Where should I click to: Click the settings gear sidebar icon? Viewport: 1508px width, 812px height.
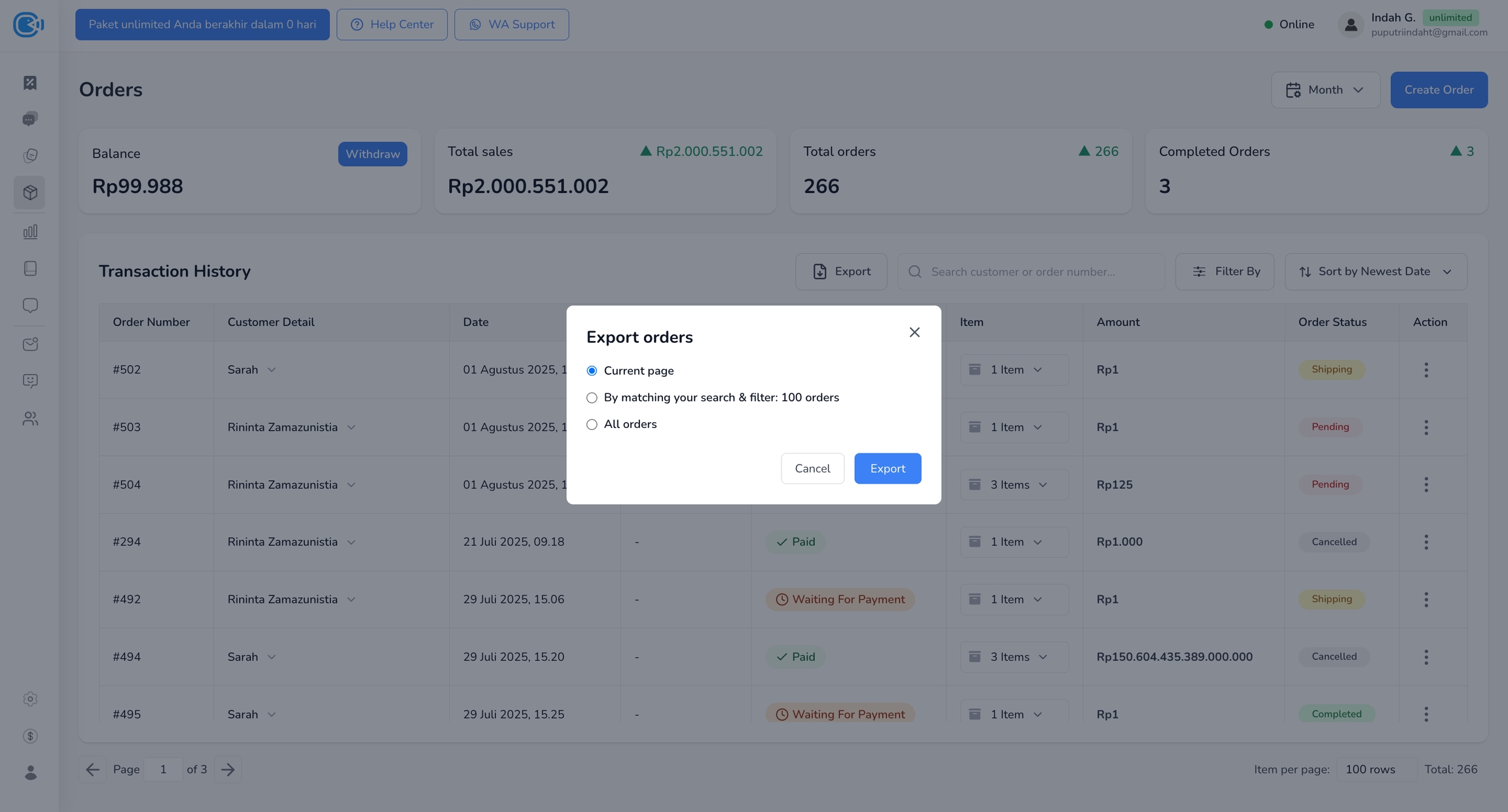point(30,699)
